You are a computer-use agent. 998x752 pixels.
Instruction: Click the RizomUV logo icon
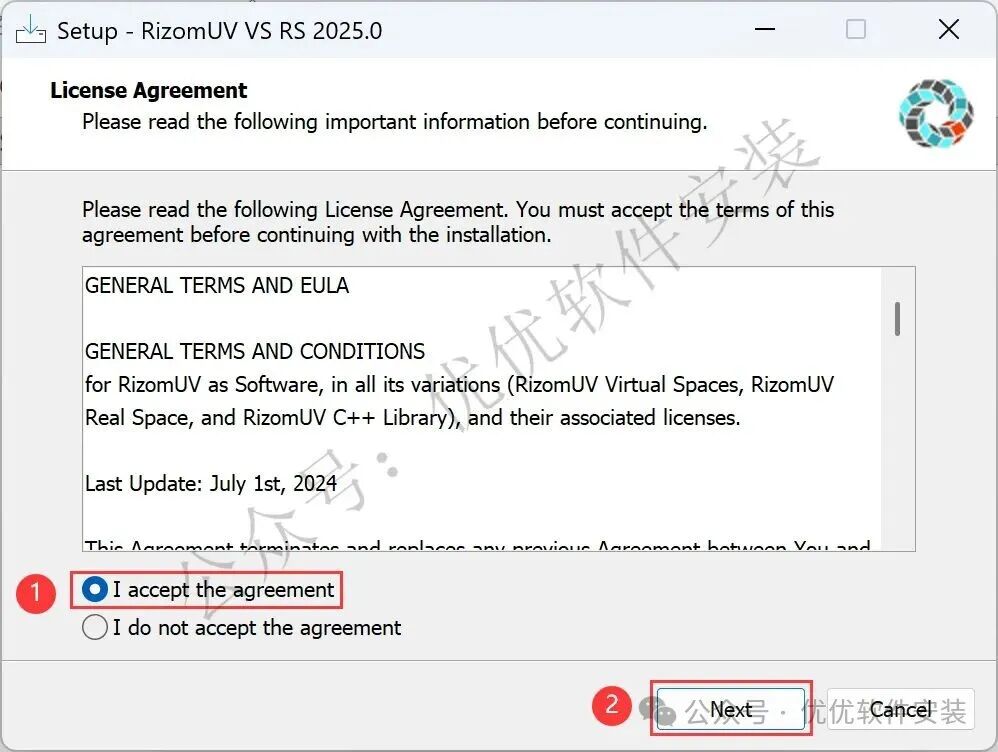936,113
